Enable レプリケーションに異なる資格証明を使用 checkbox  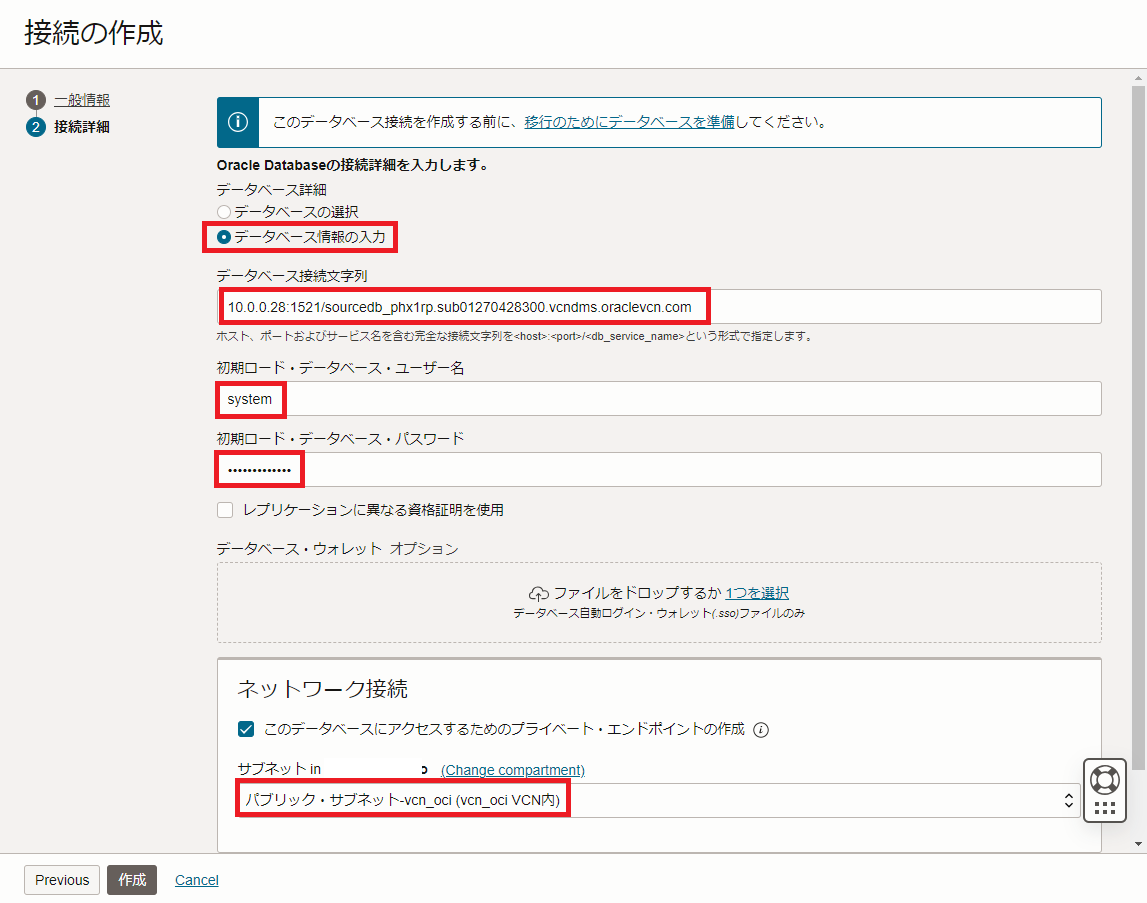[x=225, y=510]
